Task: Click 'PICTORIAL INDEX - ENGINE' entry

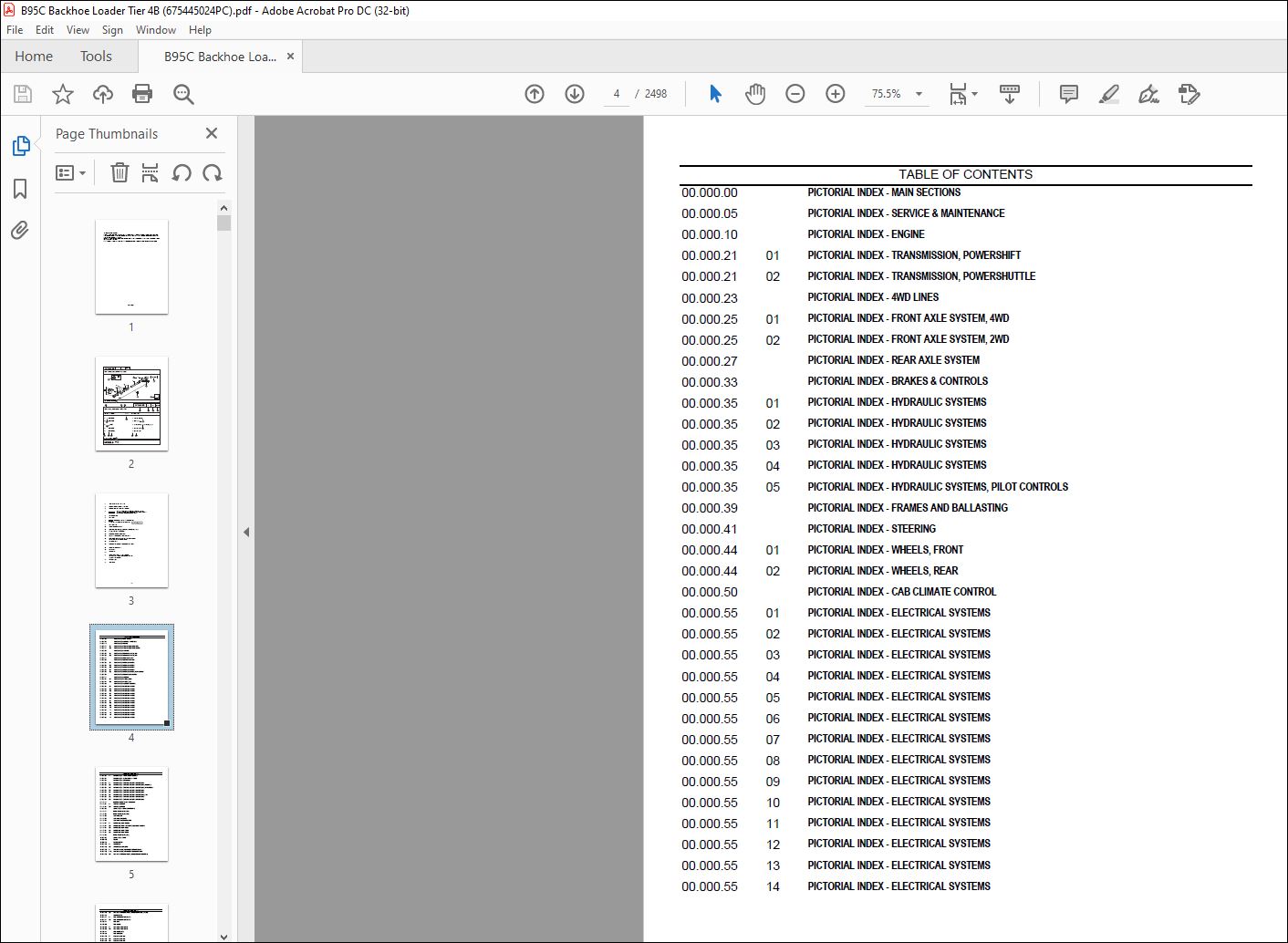Action: pos(866,234)
